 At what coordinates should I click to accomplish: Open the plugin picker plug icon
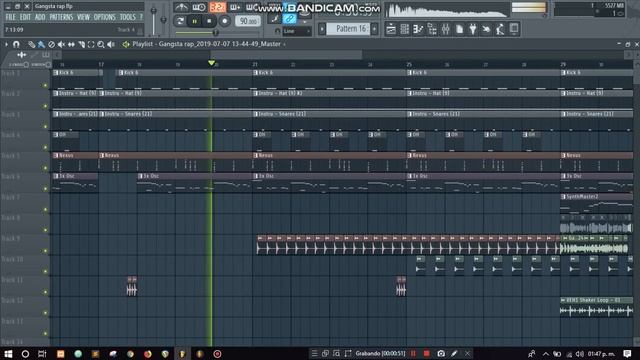[473, 29]
